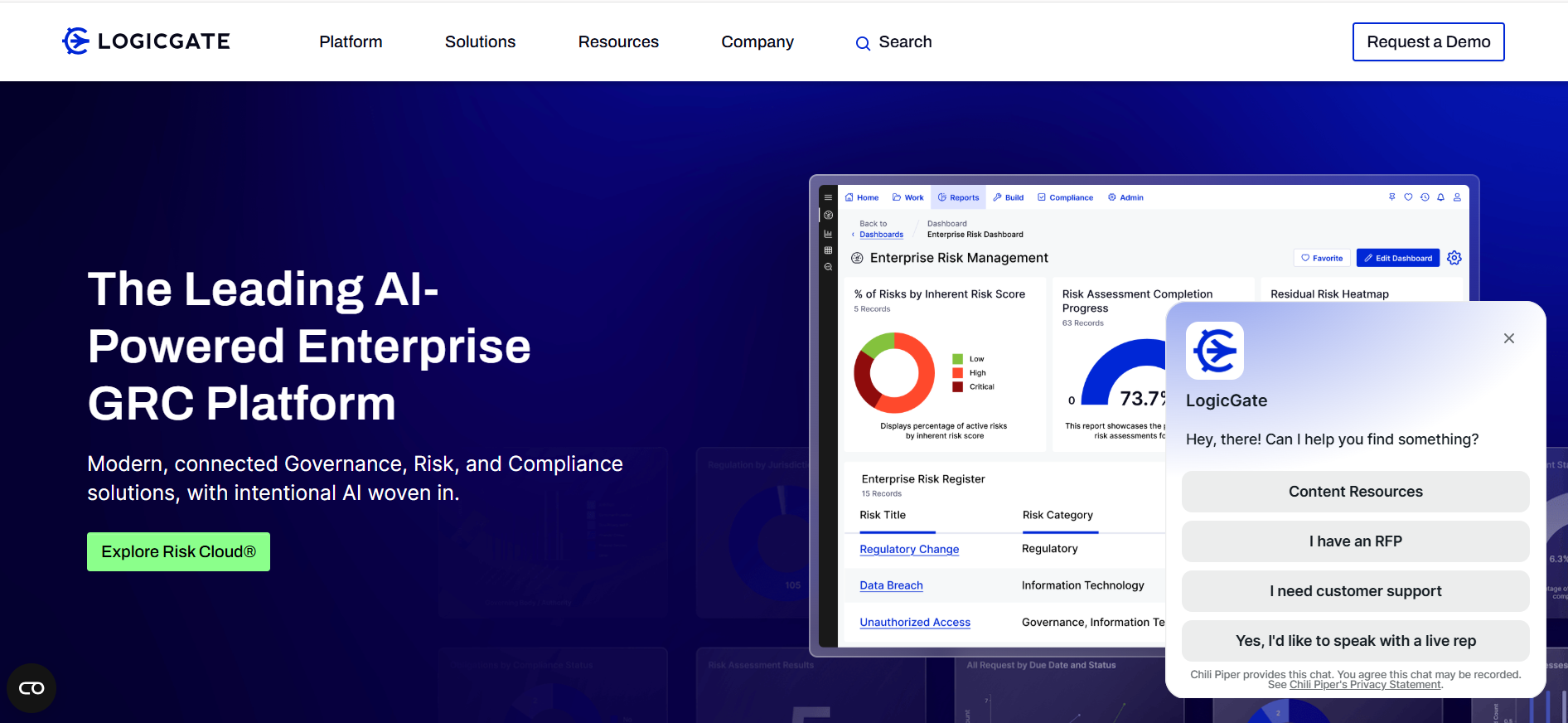Click the Explore Risk Cloud button
Image resolution: width=1568 pixels, height=723 pixels.
coord(178,551)
